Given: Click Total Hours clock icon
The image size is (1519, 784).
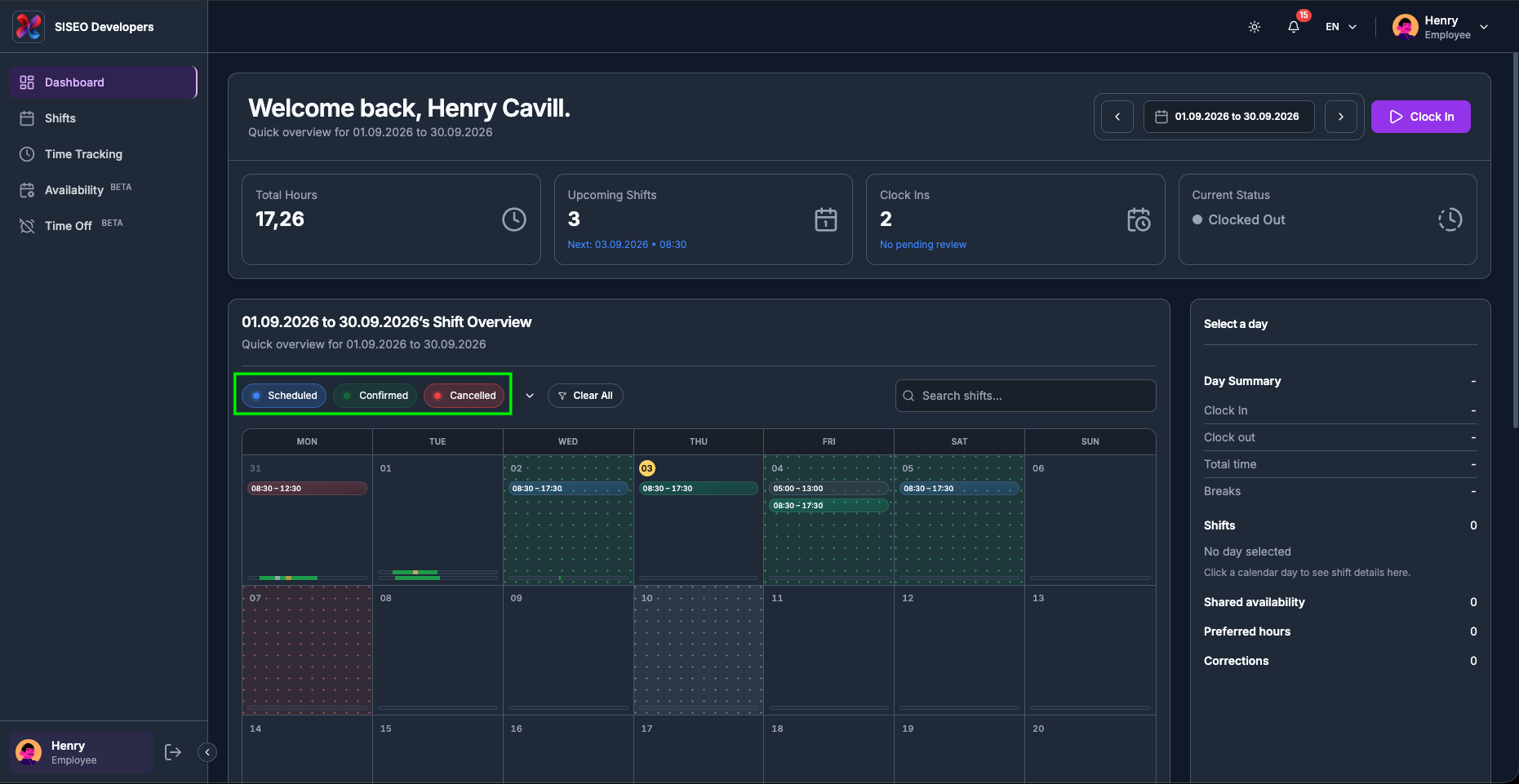Looking at the screenshot, I should point(514,219).
